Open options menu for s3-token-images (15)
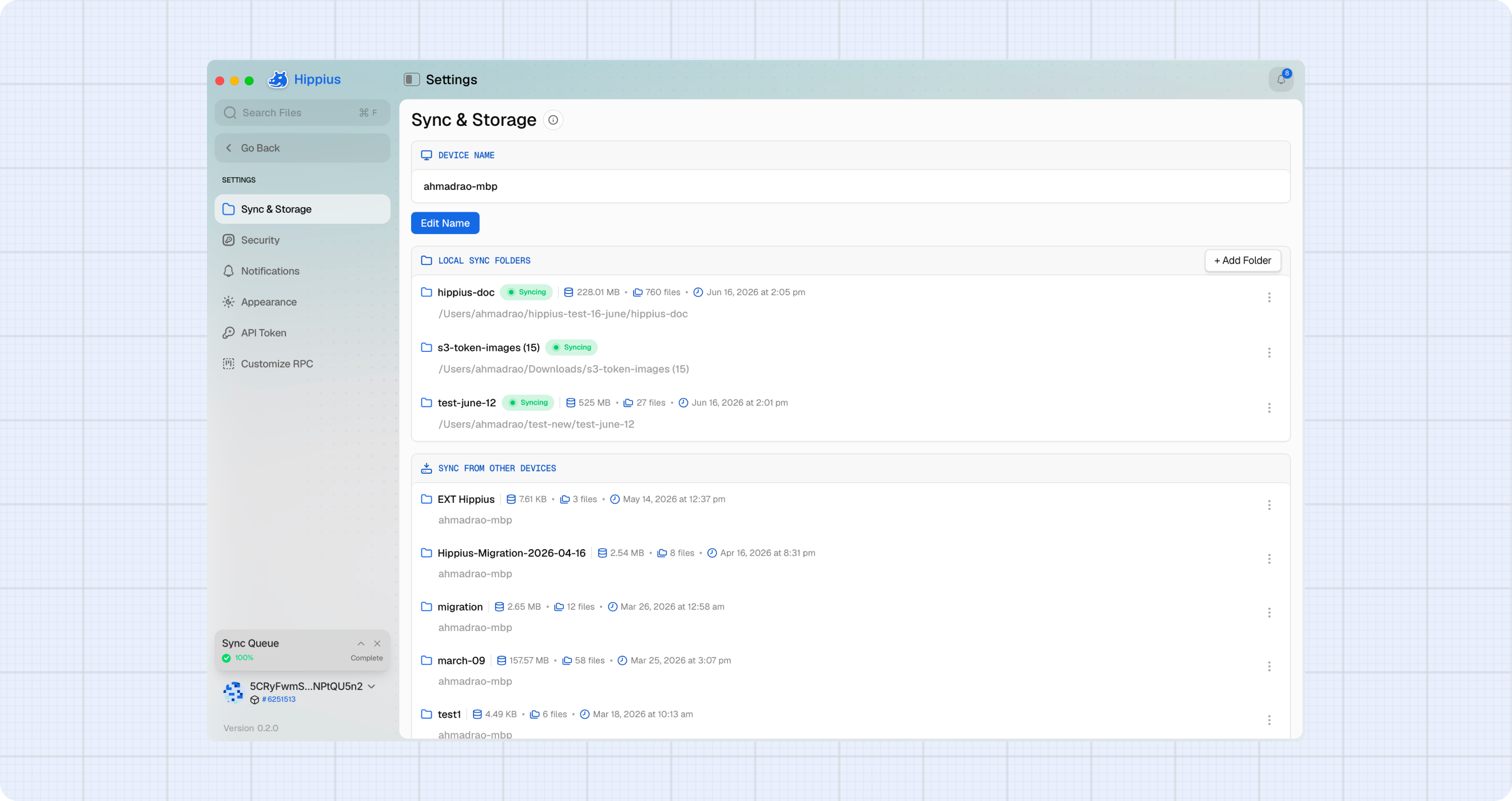 coord(1269,352)
